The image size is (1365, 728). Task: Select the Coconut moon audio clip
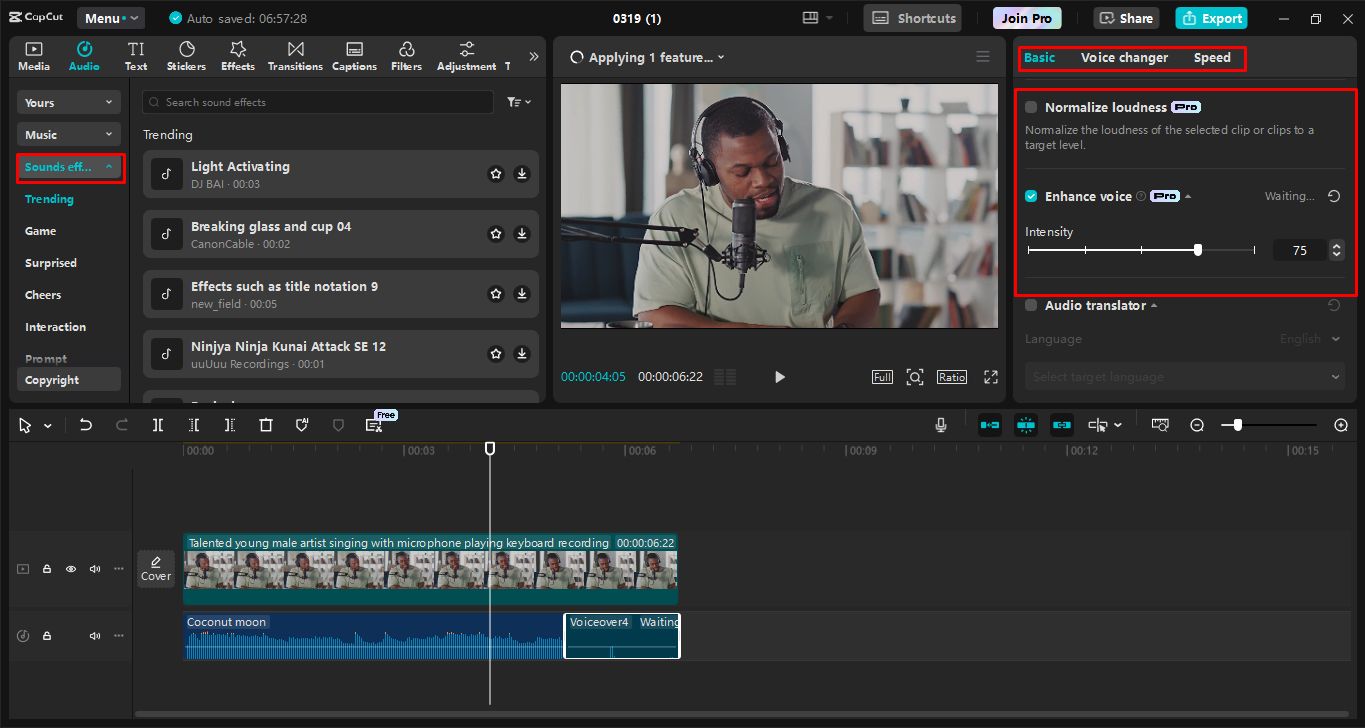[x=370, y=635]
